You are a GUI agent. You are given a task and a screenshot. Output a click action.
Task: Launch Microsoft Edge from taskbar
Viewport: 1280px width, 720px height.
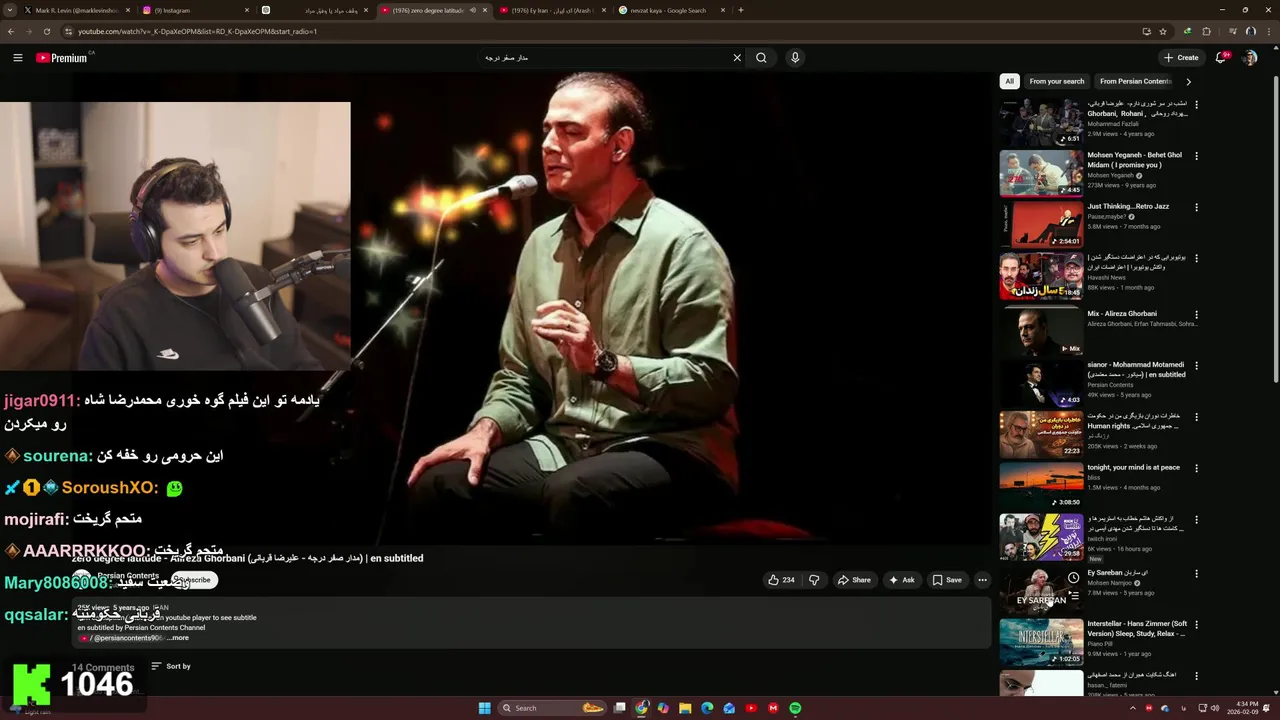707,708
